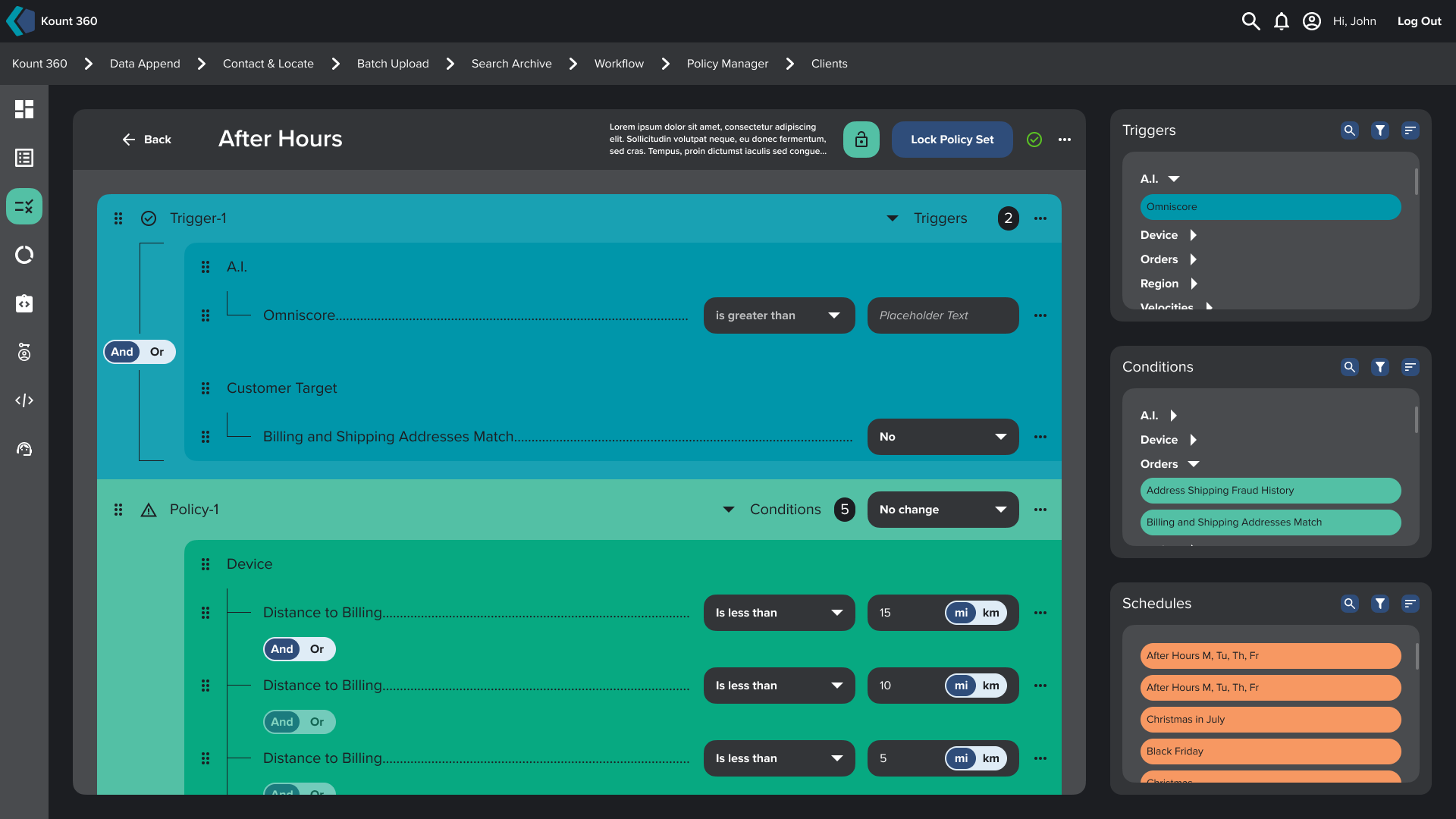
Task: Filter the Conditions panel
Action: coord(1380,367)
